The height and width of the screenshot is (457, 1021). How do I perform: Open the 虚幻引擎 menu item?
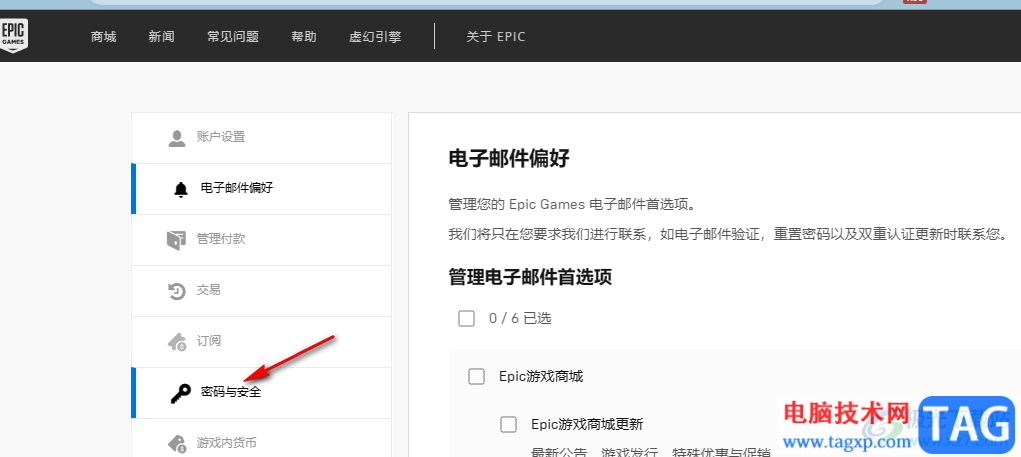(x=375, y=36)
